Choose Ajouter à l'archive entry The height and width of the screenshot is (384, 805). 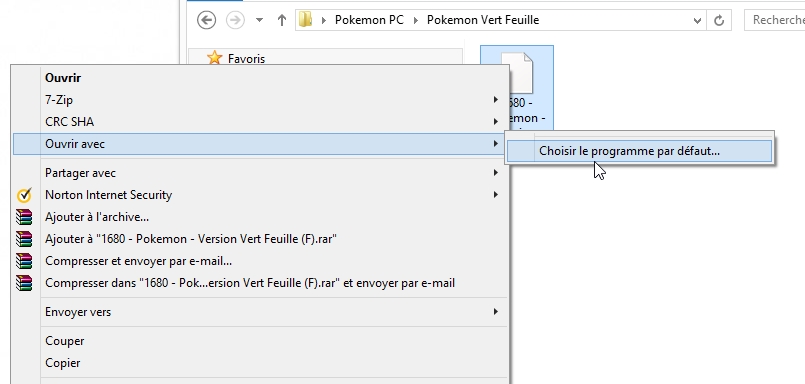click(x=261, y=217)
